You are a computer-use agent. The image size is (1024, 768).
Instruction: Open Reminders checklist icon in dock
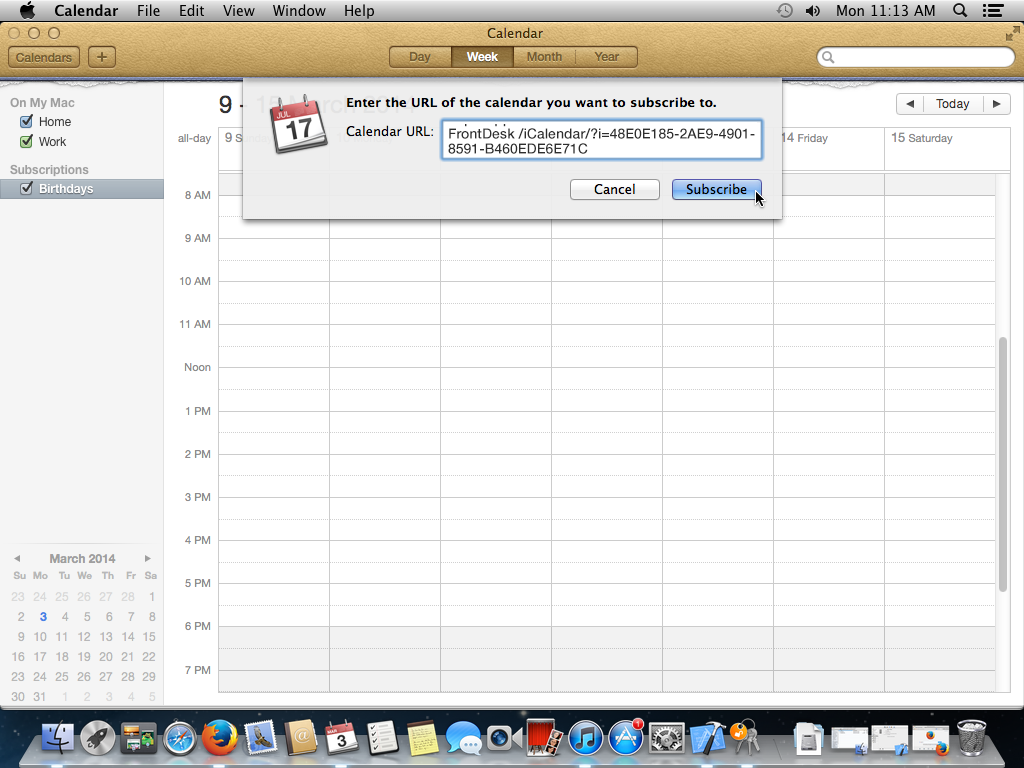[382, 738]
